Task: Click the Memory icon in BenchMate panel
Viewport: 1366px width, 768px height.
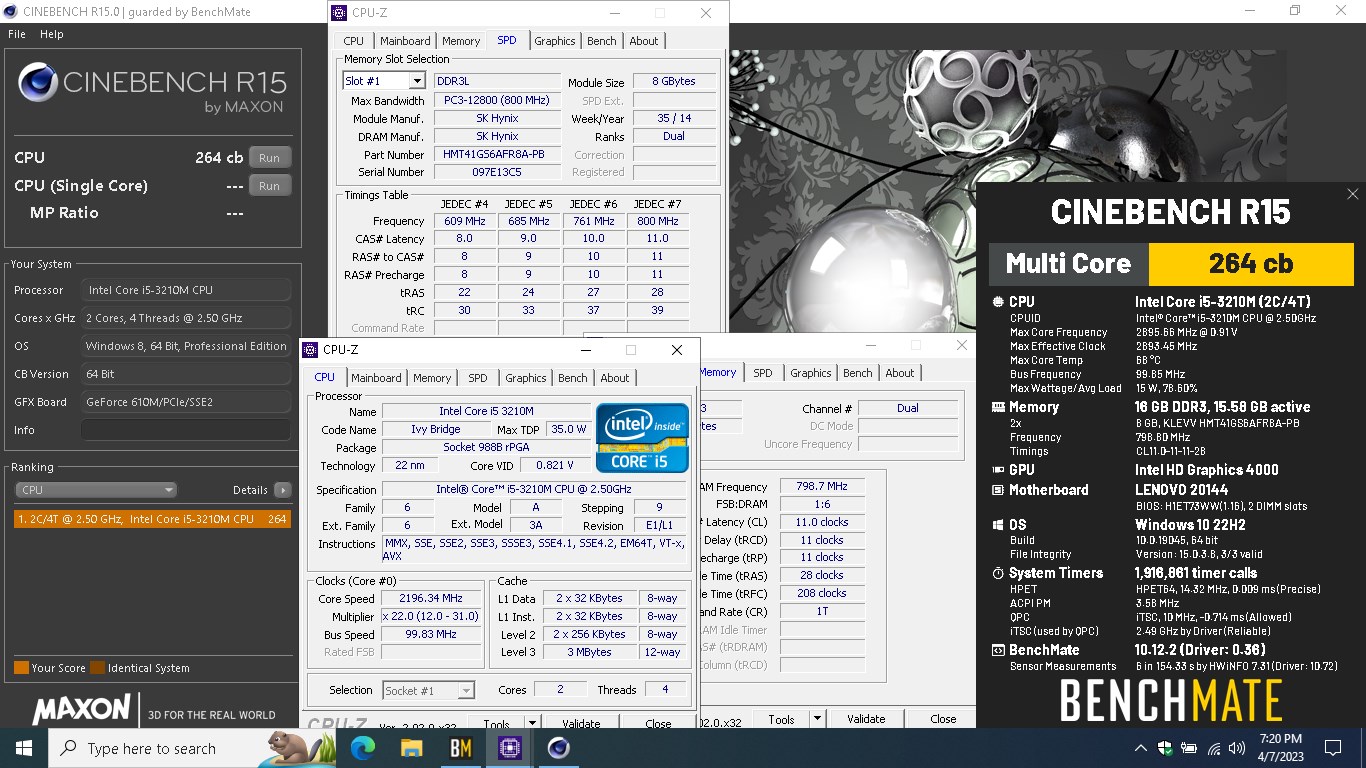Action: (x=997, y=407)
